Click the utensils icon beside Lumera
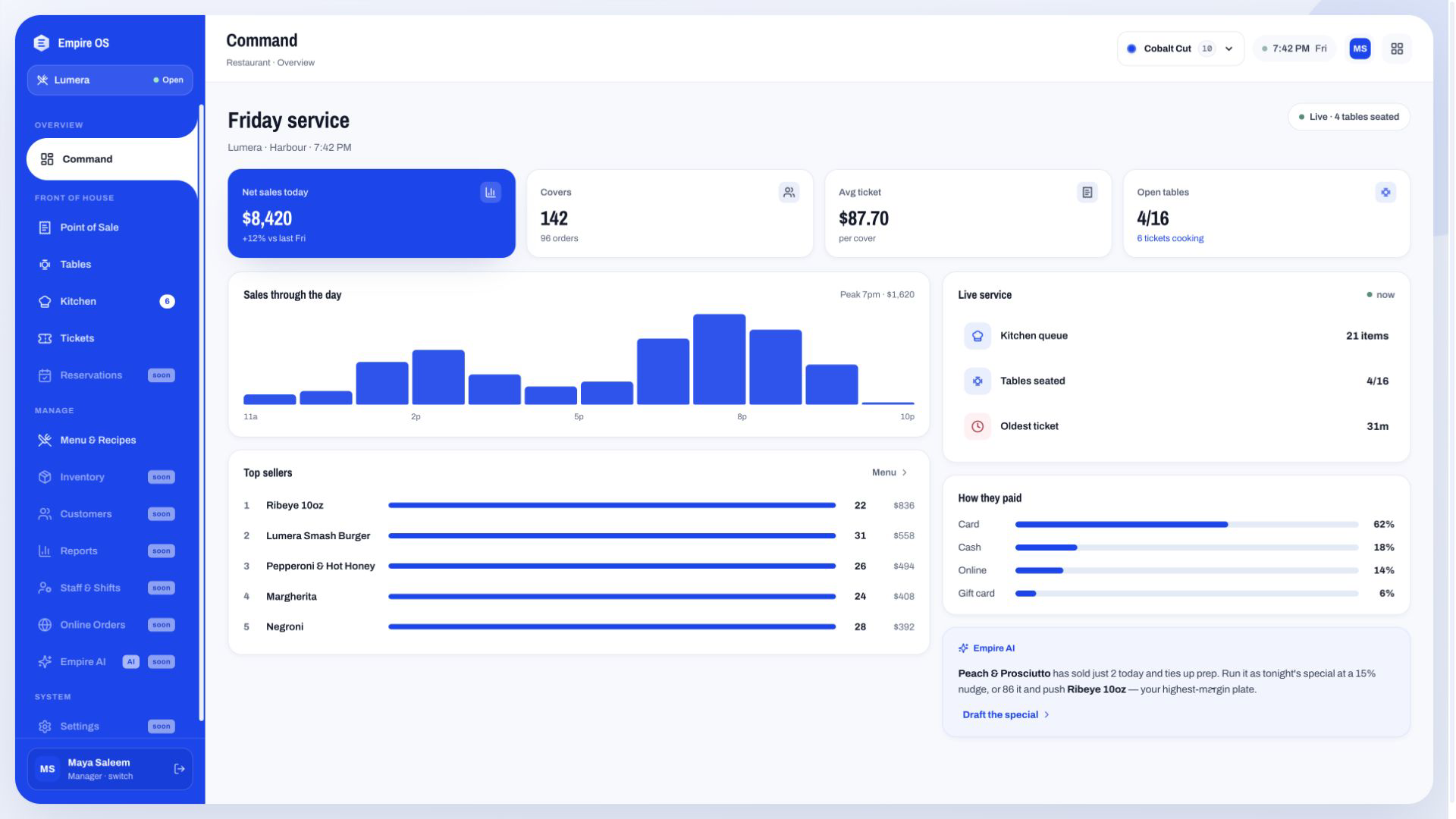 pos(42,80)
